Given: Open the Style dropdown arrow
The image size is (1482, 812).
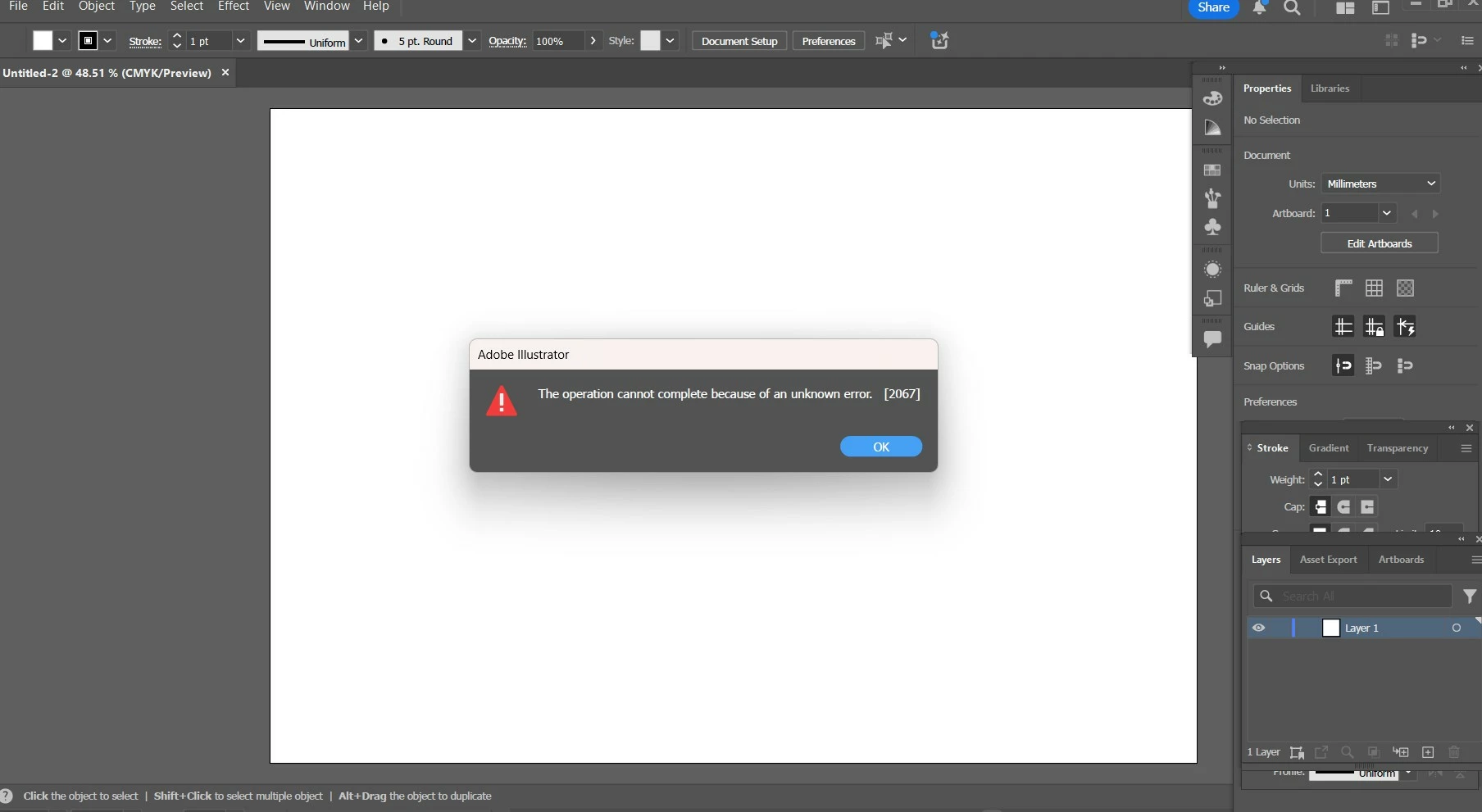Looking at the screenshot, I should pyautogui.click(x=670, y=41).
